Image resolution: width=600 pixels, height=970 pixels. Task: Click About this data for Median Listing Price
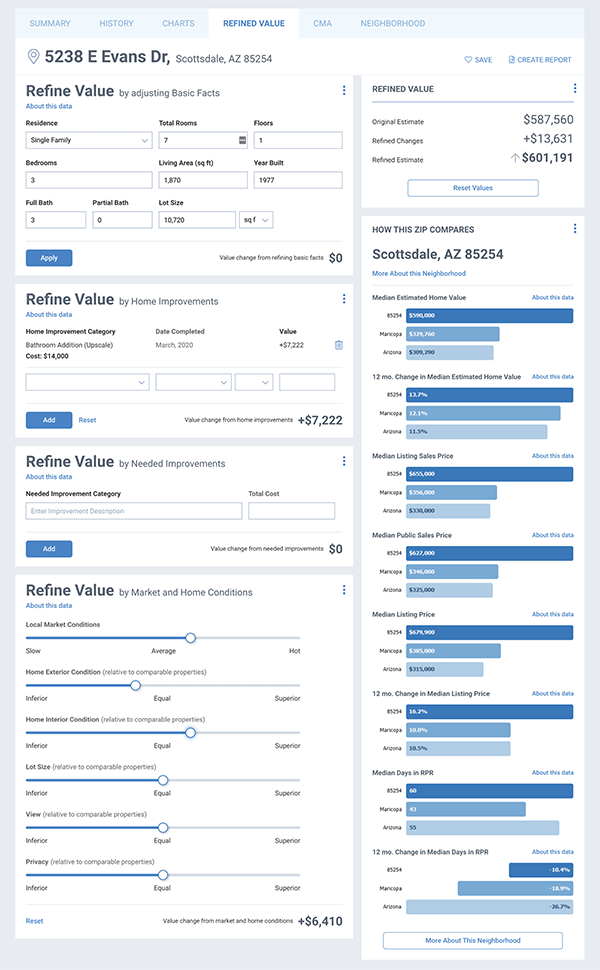pyautogui.click(x=552, y=614)
